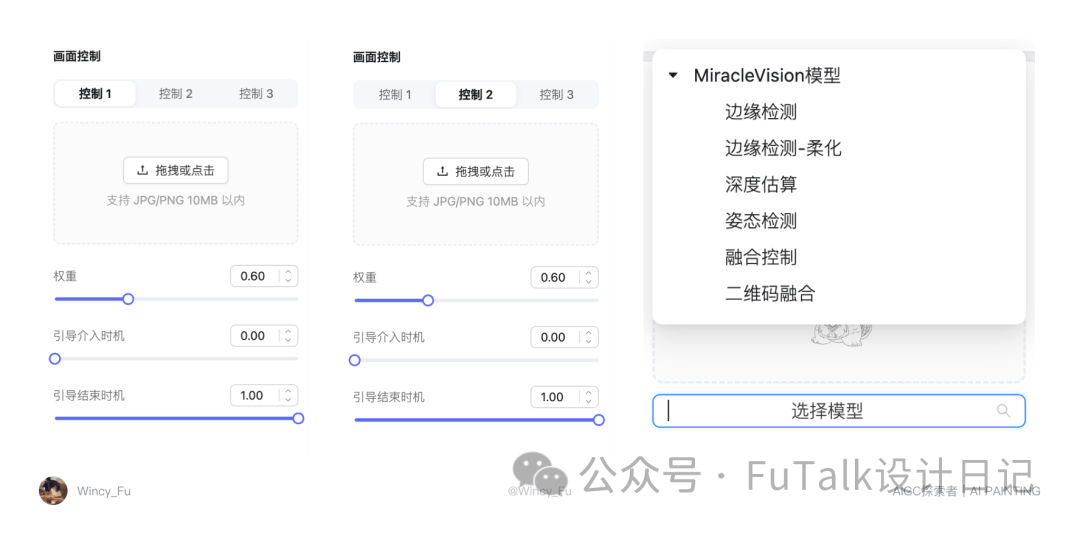
Task: Click the upload icon in the middle panel's upload button
Action: pos(442,171)
